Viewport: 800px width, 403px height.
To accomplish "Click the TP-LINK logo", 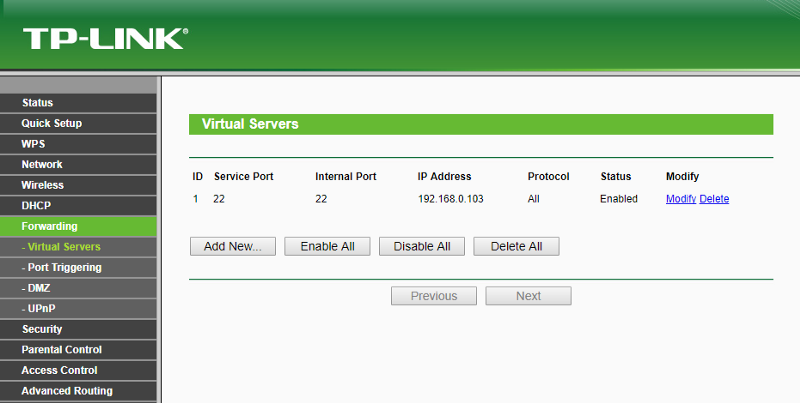I will [105, 39].
